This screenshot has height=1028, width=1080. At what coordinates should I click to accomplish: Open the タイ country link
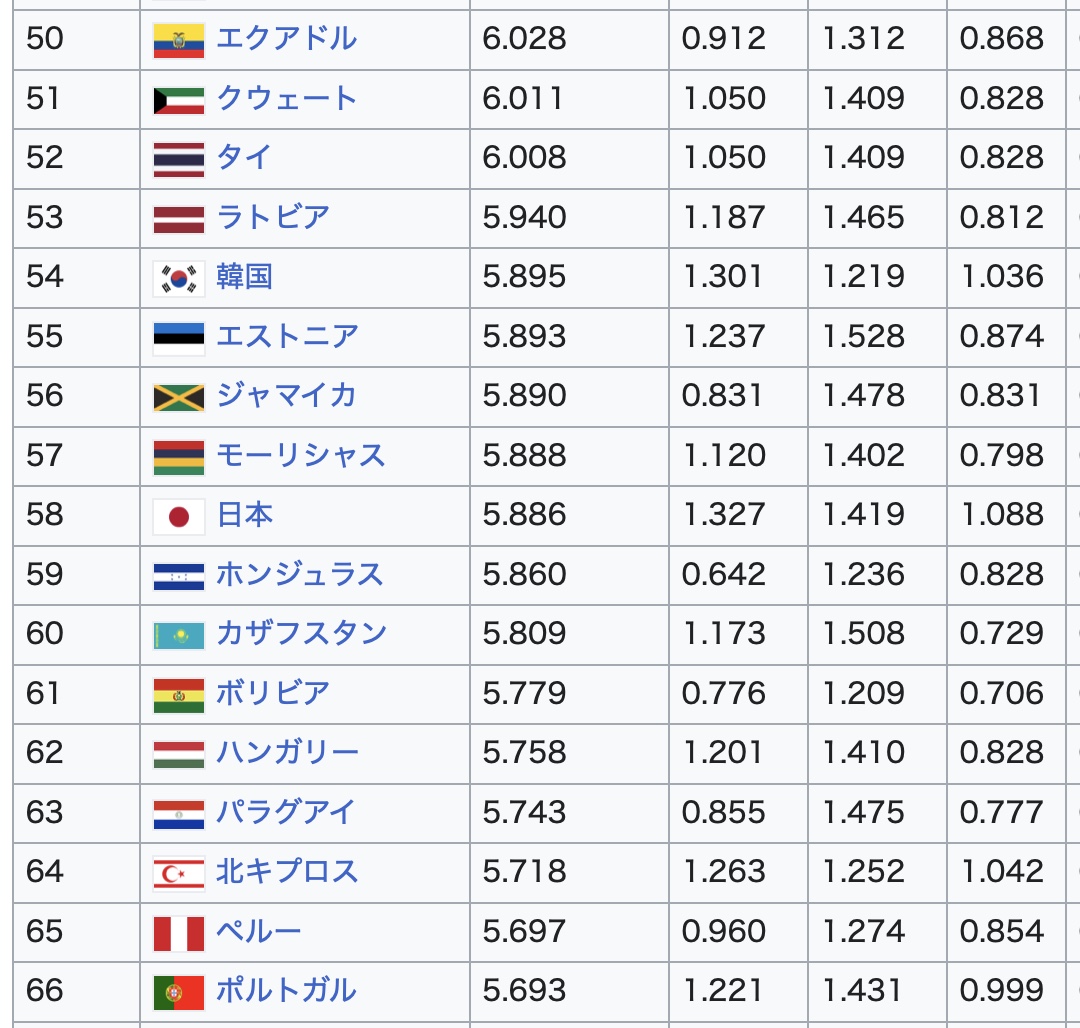click(244, 158)
